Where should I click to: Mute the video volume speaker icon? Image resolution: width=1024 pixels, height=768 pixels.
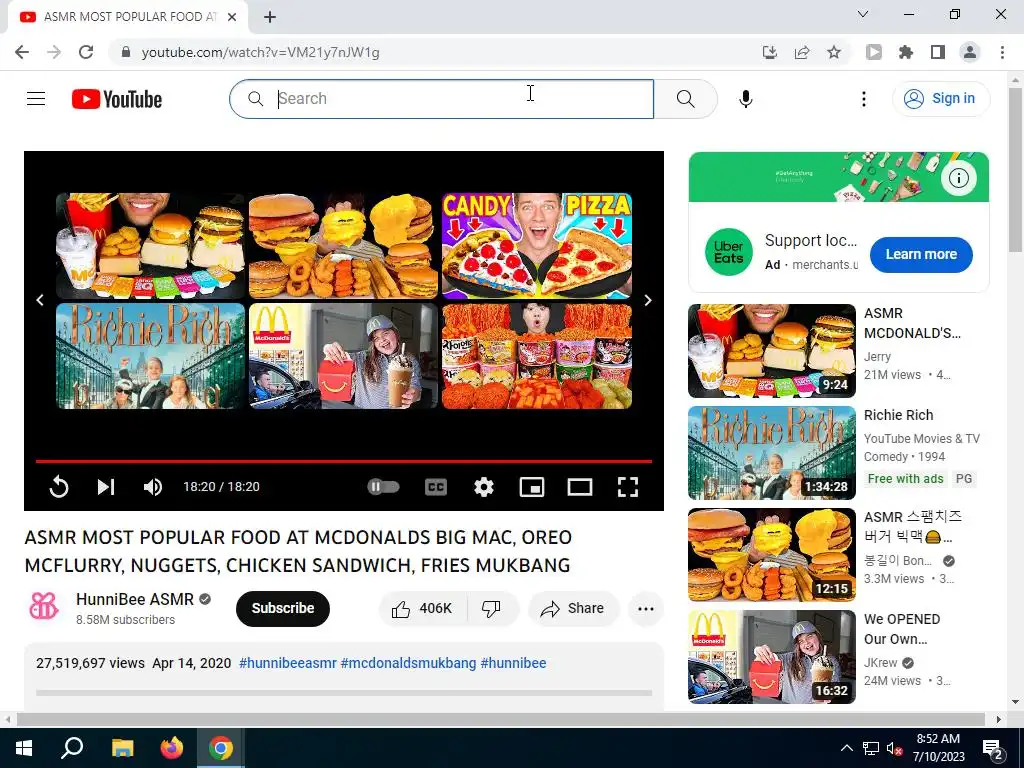tap(153, 487)
